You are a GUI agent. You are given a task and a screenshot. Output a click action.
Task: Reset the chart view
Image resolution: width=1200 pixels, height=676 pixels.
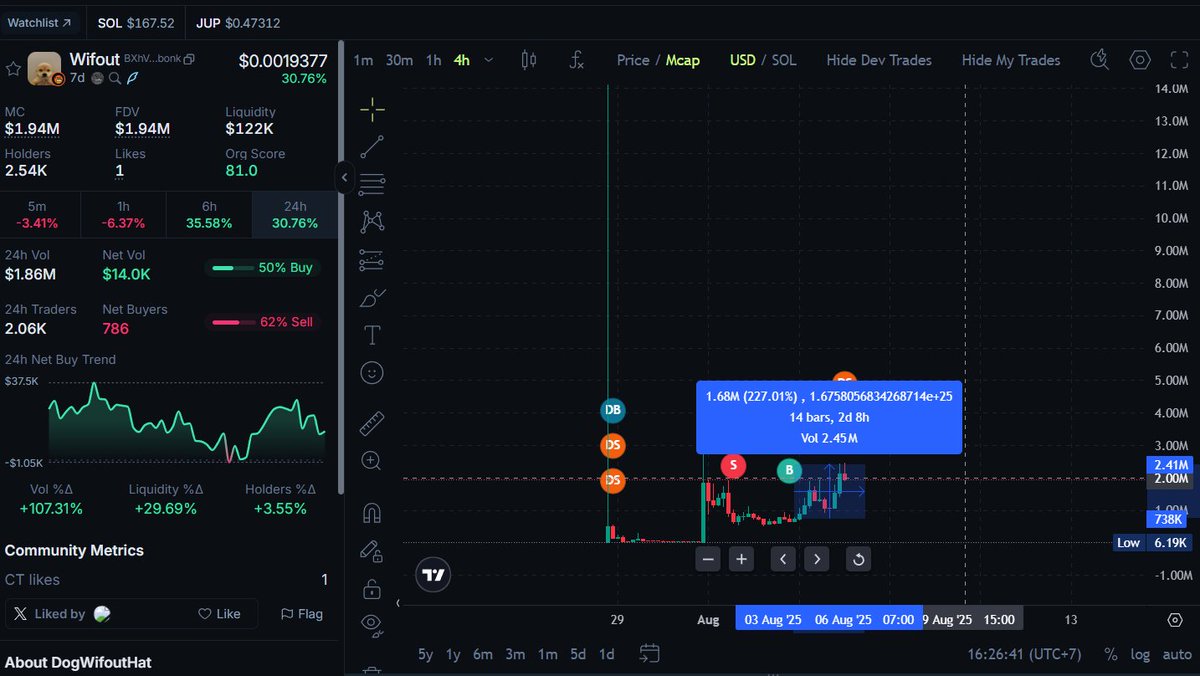(858, 559)
